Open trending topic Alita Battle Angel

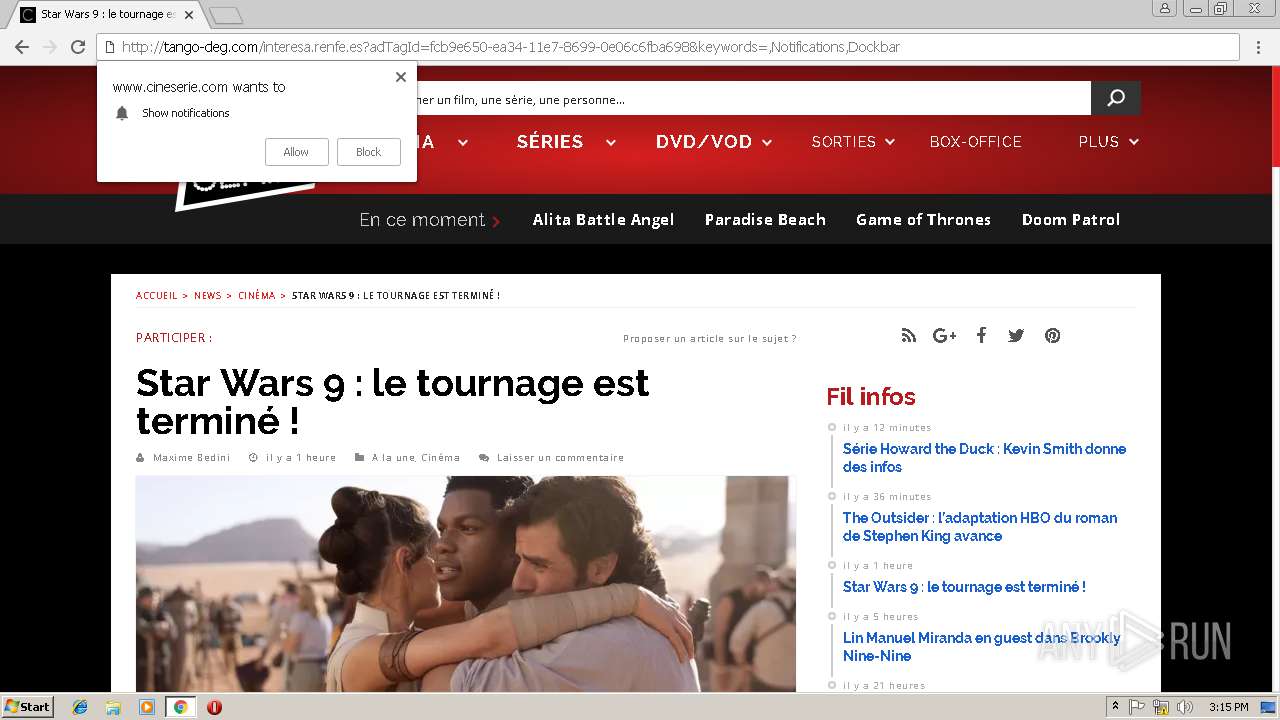(603, 220)
